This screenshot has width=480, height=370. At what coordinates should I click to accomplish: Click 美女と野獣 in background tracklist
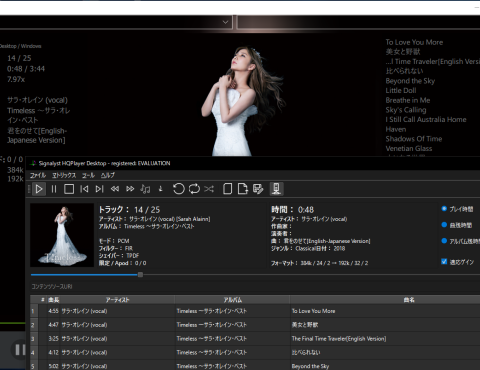pyautogui.click(x=403, y=52)
